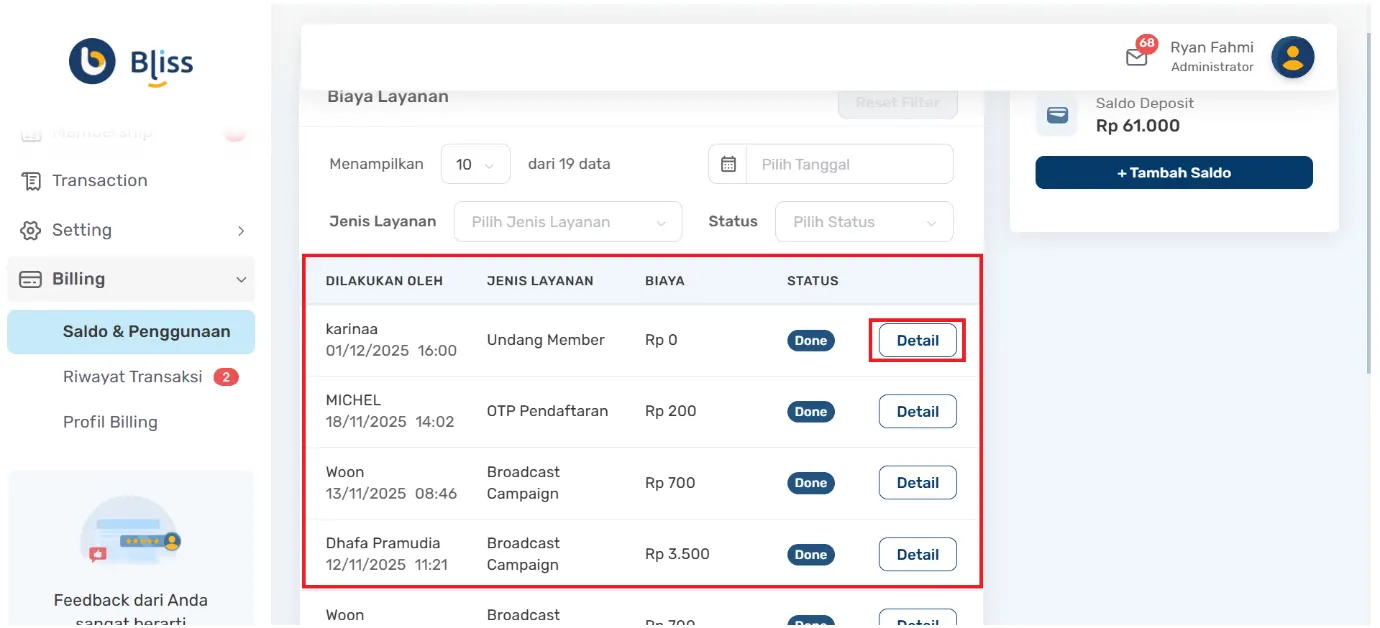Click Ryan Fahmi's profile avatar
Viewport: 1380px width, 628px height.
[1292, 57]
